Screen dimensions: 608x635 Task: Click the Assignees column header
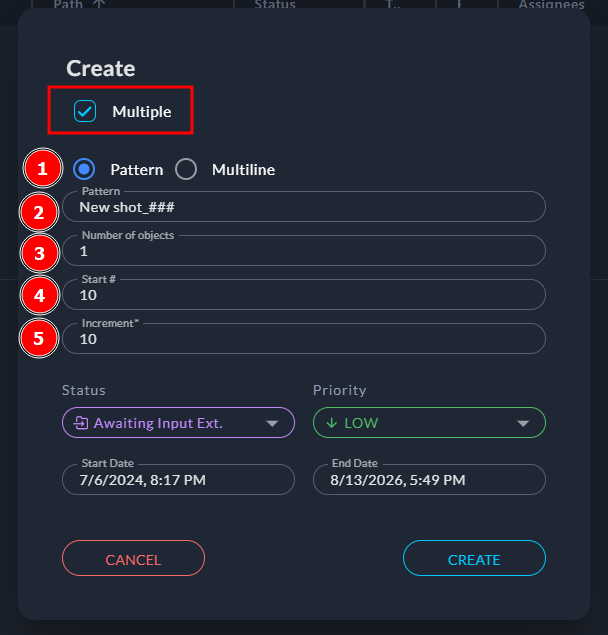coord(551,5)
